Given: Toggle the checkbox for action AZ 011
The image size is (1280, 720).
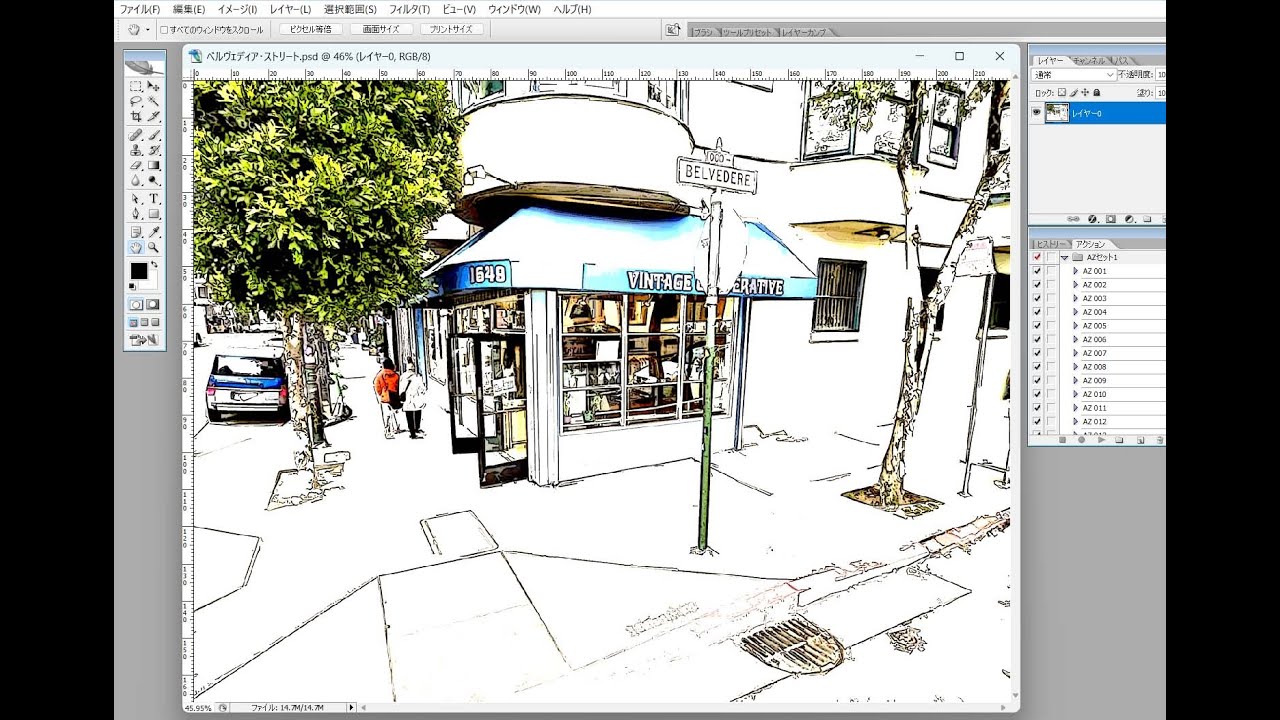Looking at the screenshot, I should click(x=1037, y=408).
